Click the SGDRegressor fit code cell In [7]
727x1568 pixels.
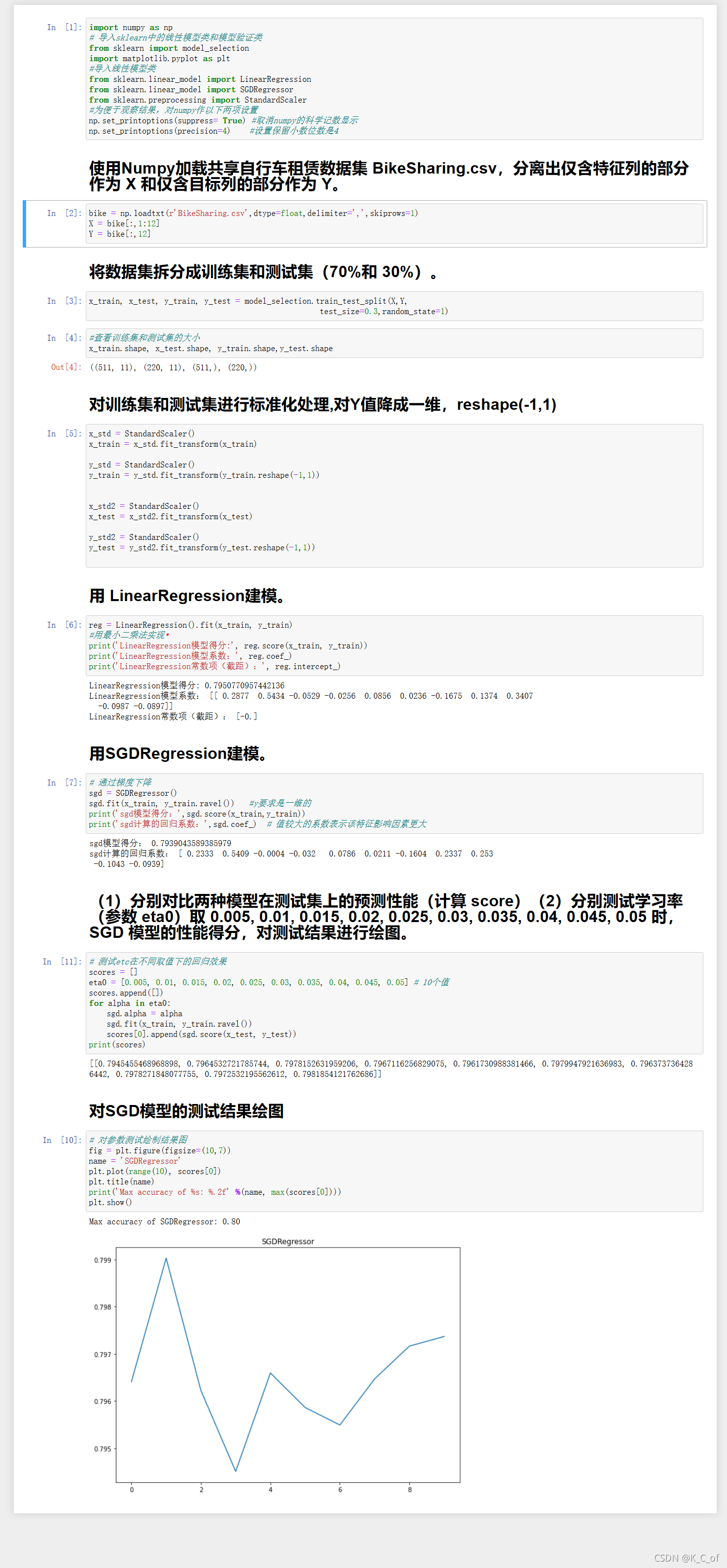[395, 804]
